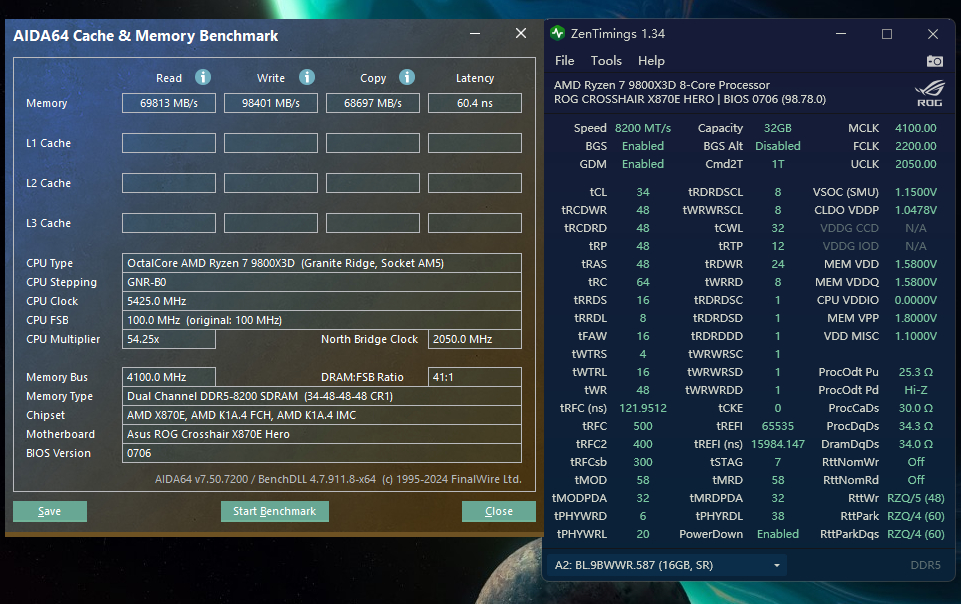Click the Read info icon in AIDA64
The width and height of the screenshot is (961, 604).
point(203,77)
